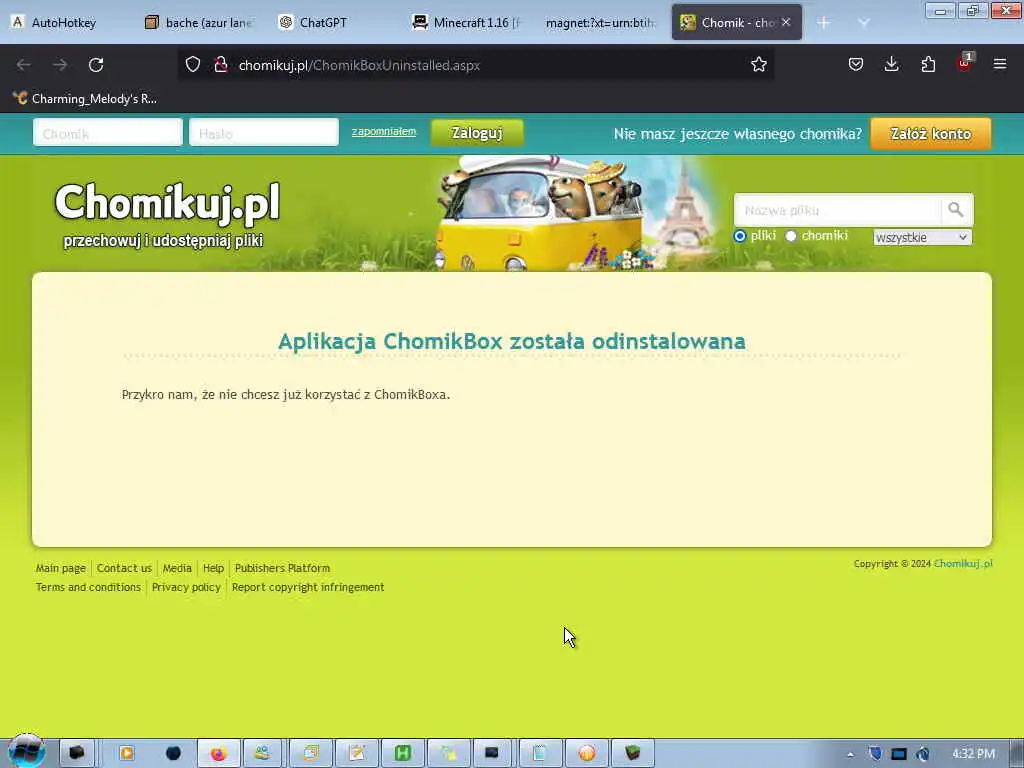Open the 'wszystkie' file type dropdown
This screenshot has height=768, width=1024.
pyautogui.click(x=922, y=237)
